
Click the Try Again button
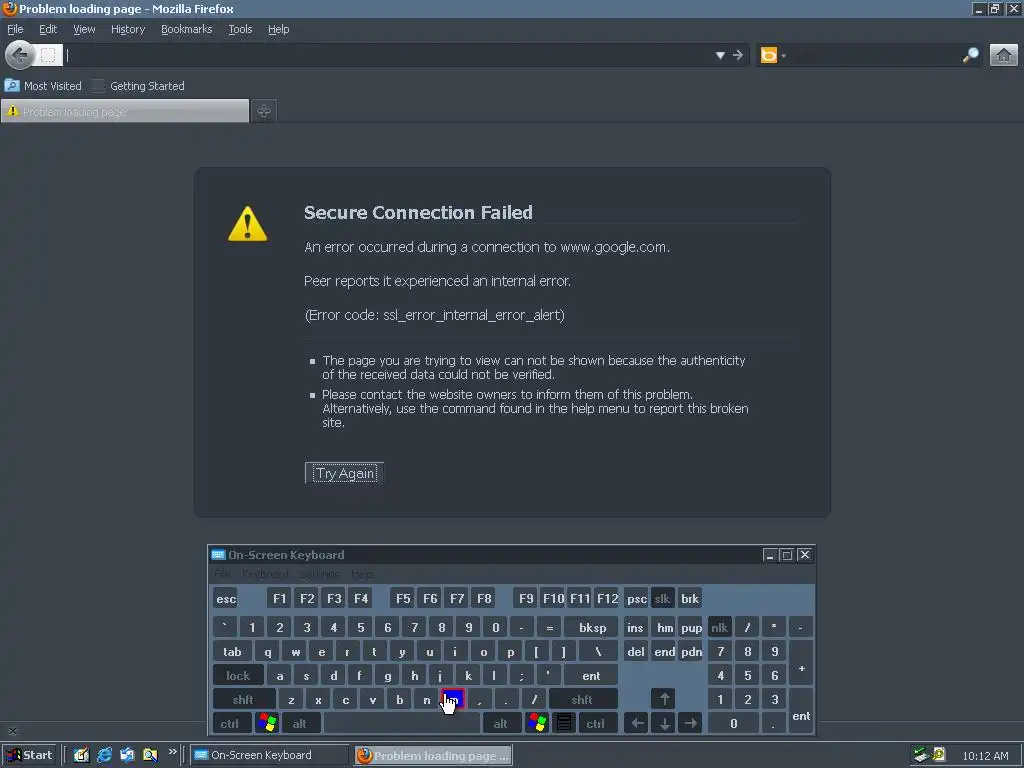pyautogui.click(x=345, y=473)
